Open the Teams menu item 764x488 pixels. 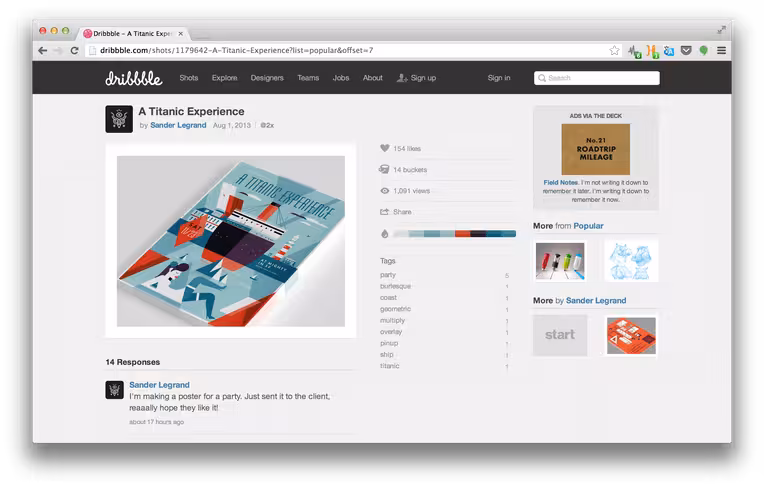tap(308, 78)
